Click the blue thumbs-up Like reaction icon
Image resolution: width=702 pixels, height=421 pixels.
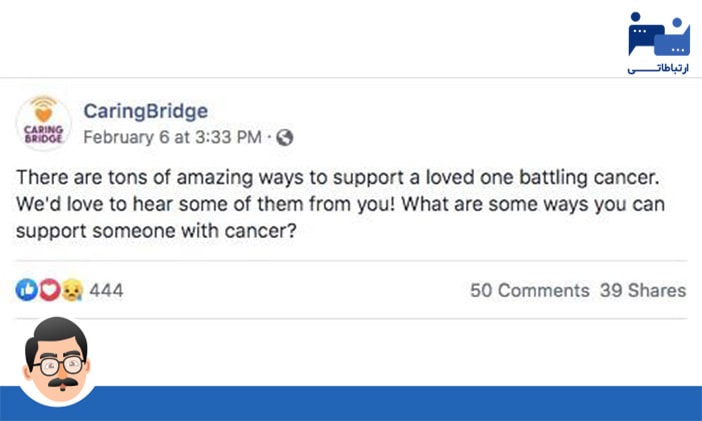tap(27, 290)
